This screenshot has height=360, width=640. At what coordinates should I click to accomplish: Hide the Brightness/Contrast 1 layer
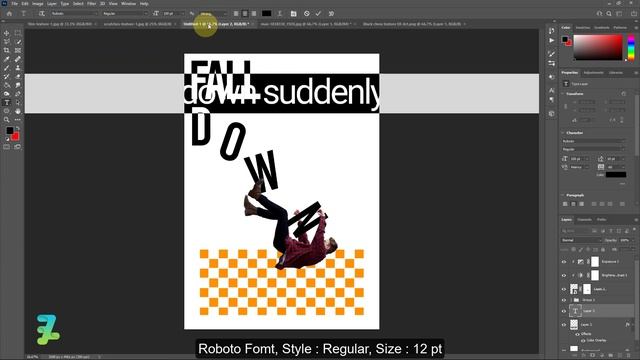564,276
